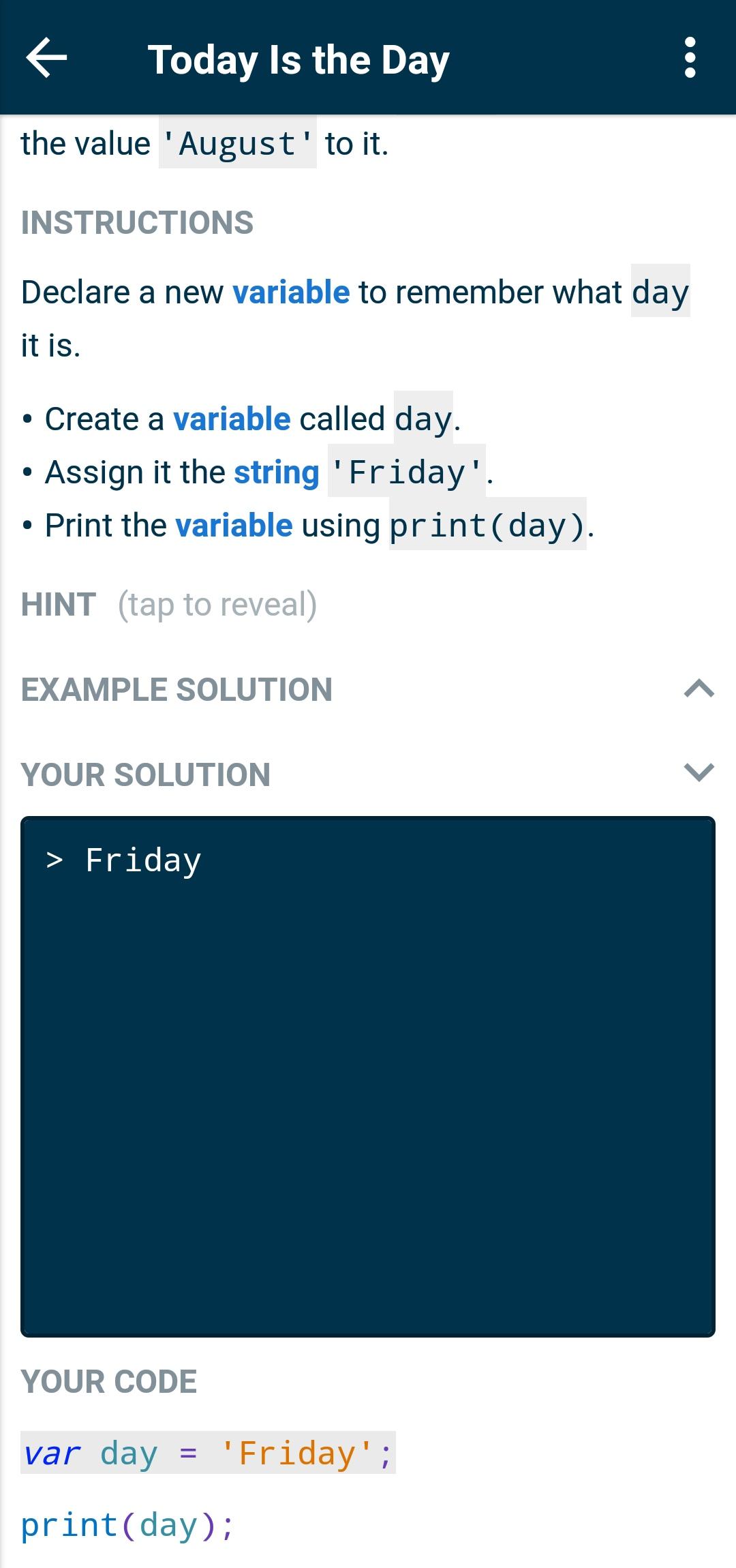Open 'variable' link in Print bullet
This screenshot has height=1568, width=736.
coord(234,526)
